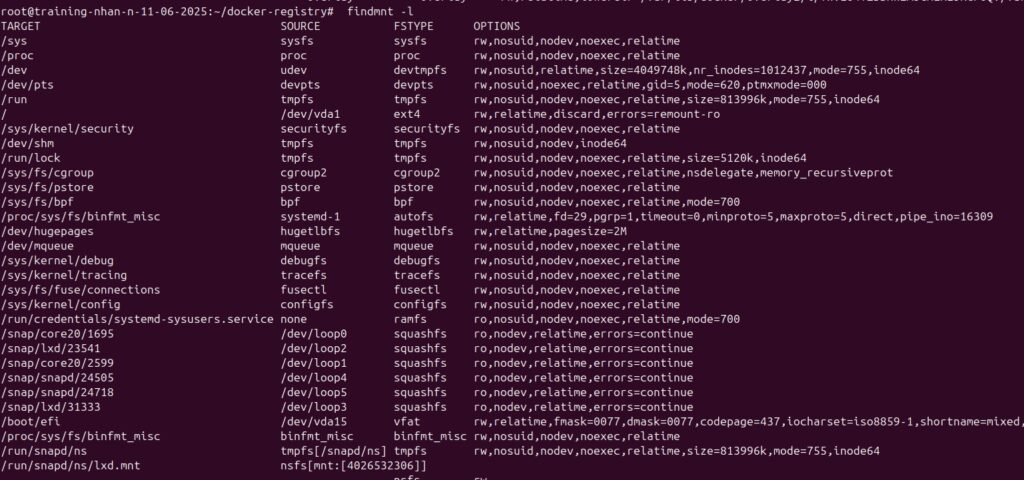Click the ramfs filesystem type
The width and height of the screenshot is (1024, 480).
(411, 319)
